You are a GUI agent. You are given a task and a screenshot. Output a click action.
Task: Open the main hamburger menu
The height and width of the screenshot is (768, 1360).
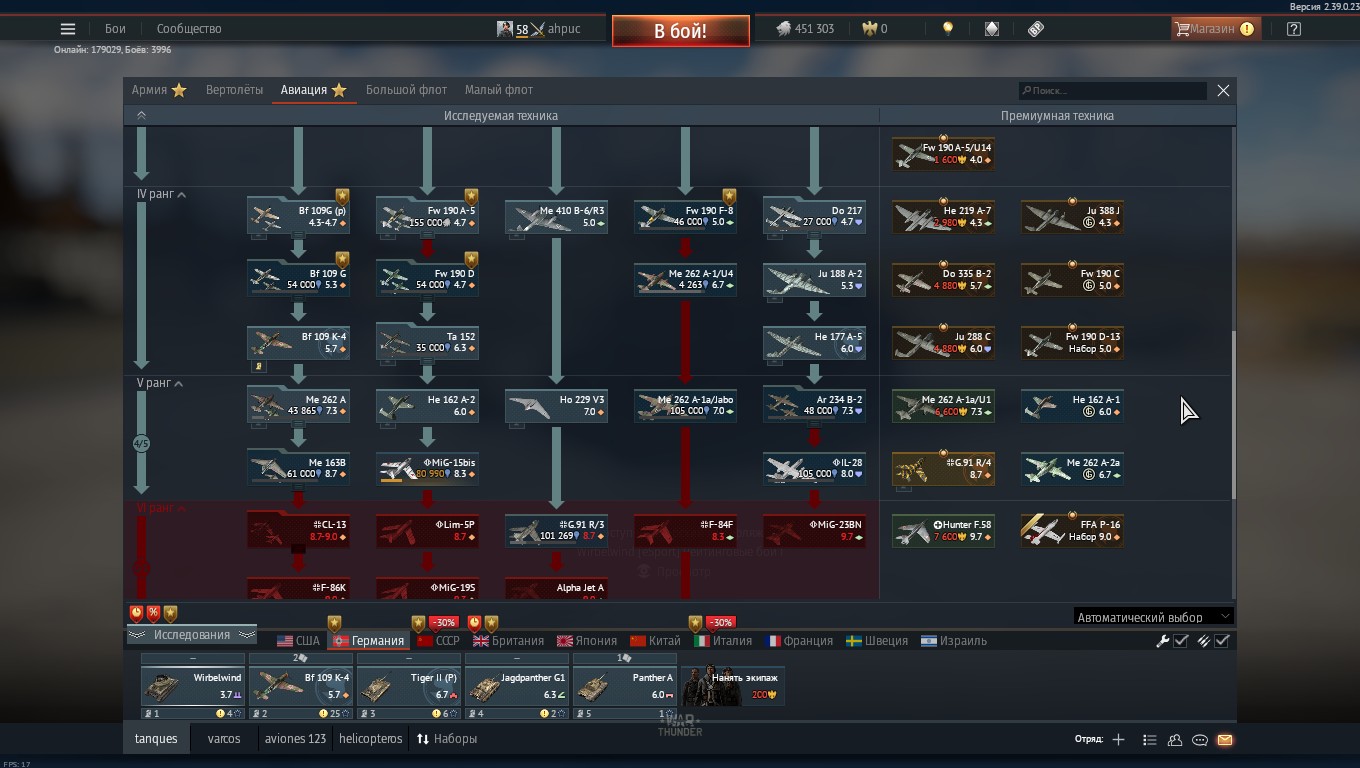pos(68,29)
